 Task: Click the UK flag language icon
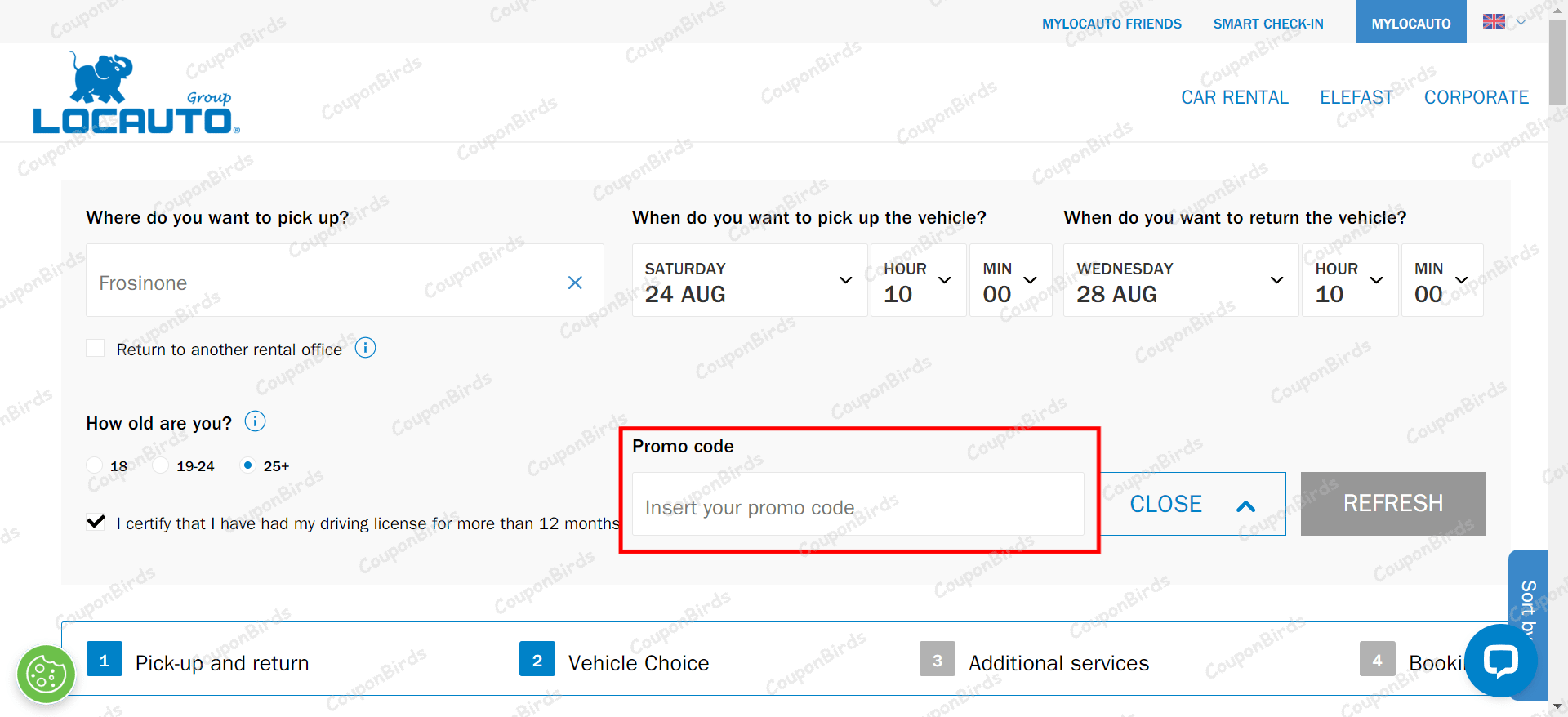tap(1494, 22)
